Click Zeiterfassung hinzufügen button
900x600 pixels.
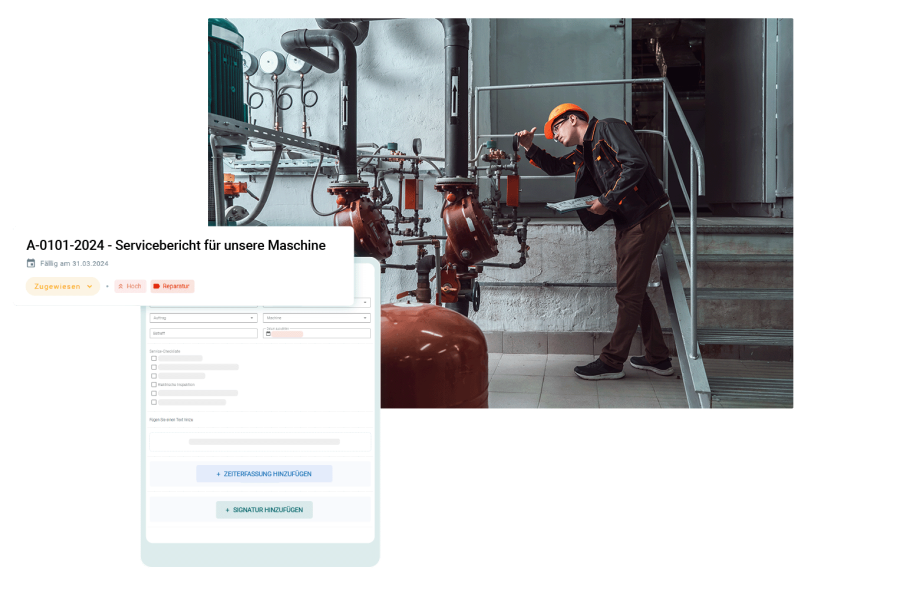(264, 474)
